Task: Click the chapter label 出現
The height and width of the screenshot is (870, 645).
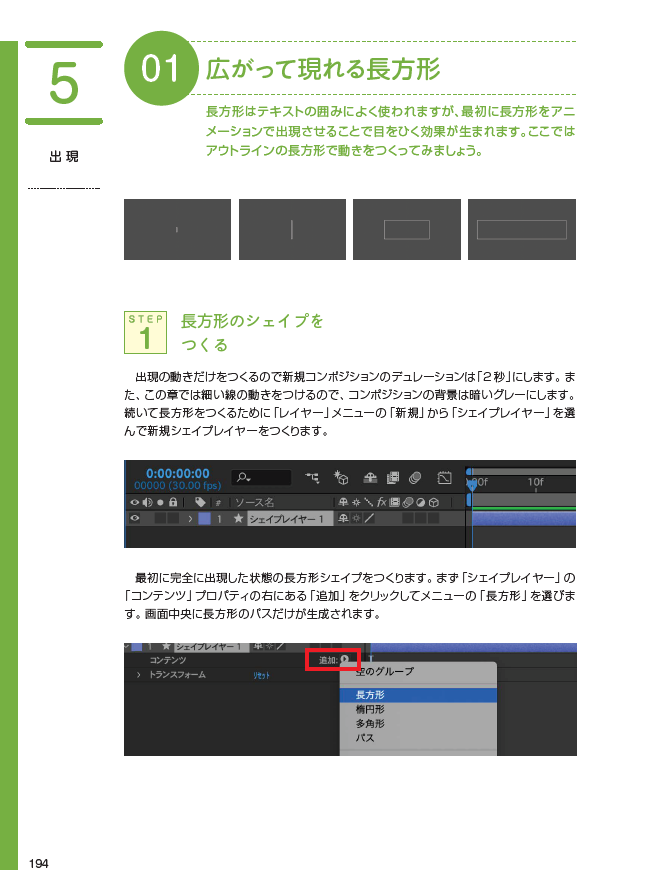Action: [64, 156]
